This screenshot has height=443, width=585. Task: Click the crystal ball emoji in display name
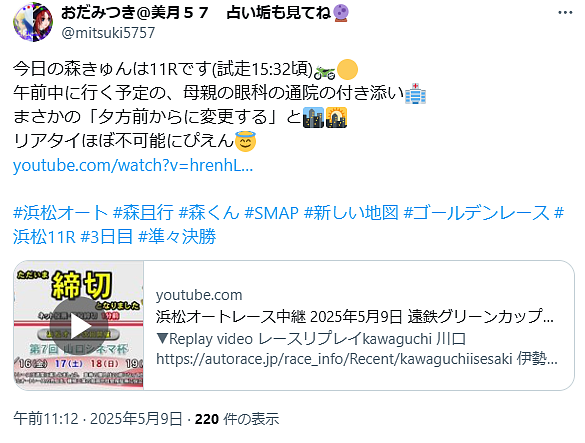coord(341,13)
